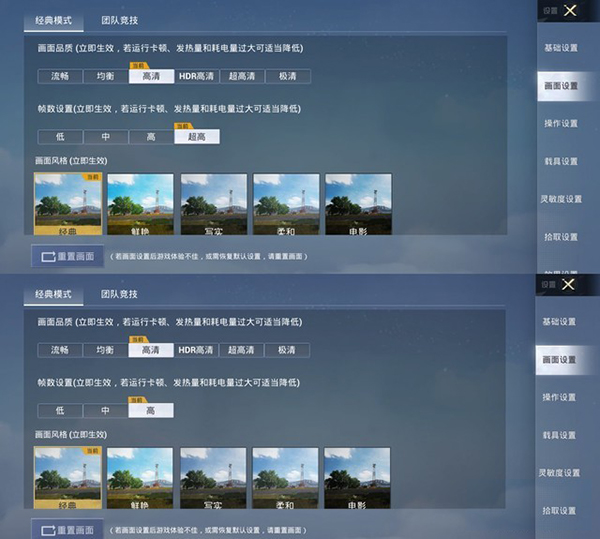Select HDR高清 quality in the lower panel
This screenshot has height=539, width=600.
196,351
